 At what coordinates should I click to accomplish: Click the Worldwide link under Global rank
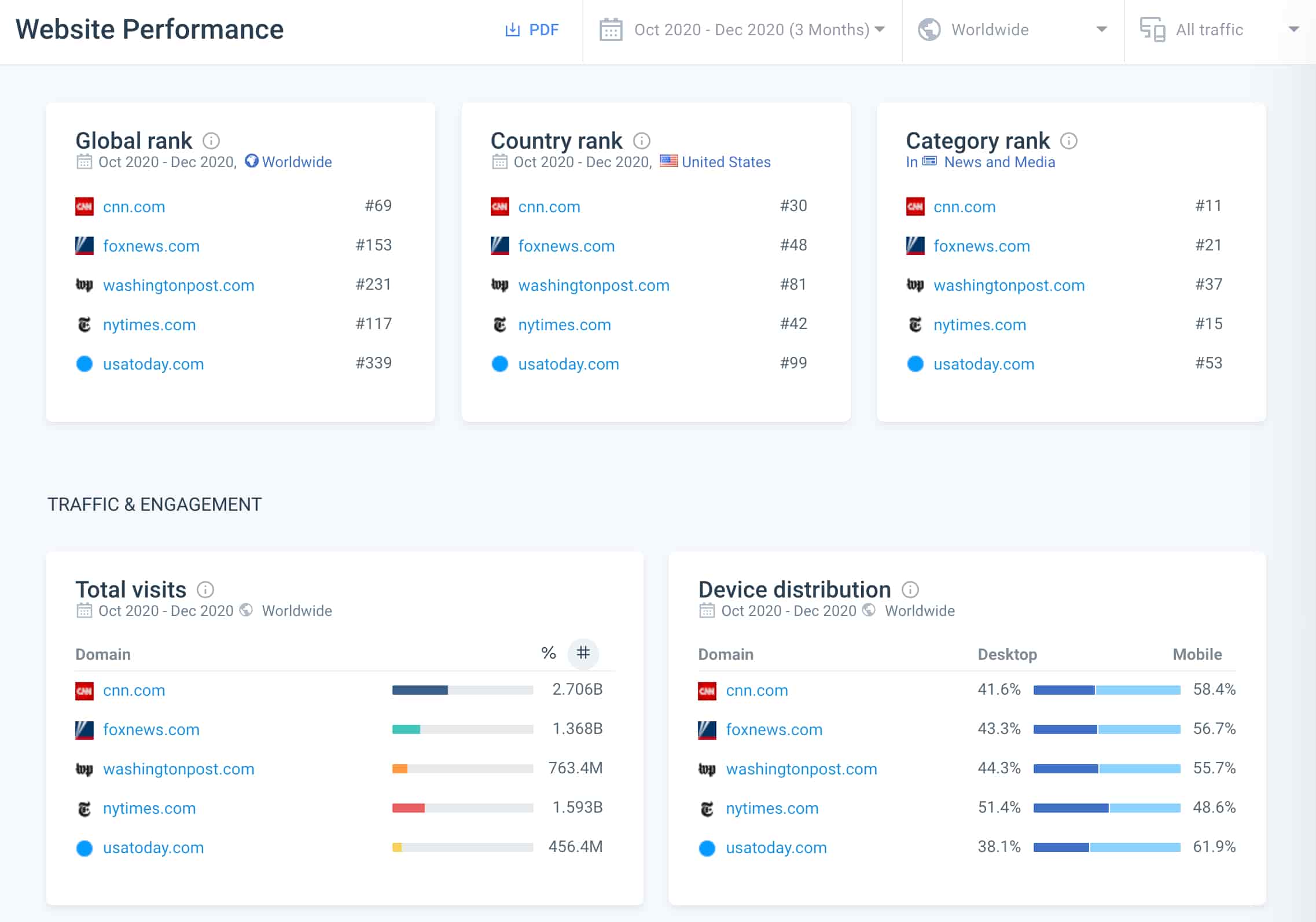(x=297, y=162)
